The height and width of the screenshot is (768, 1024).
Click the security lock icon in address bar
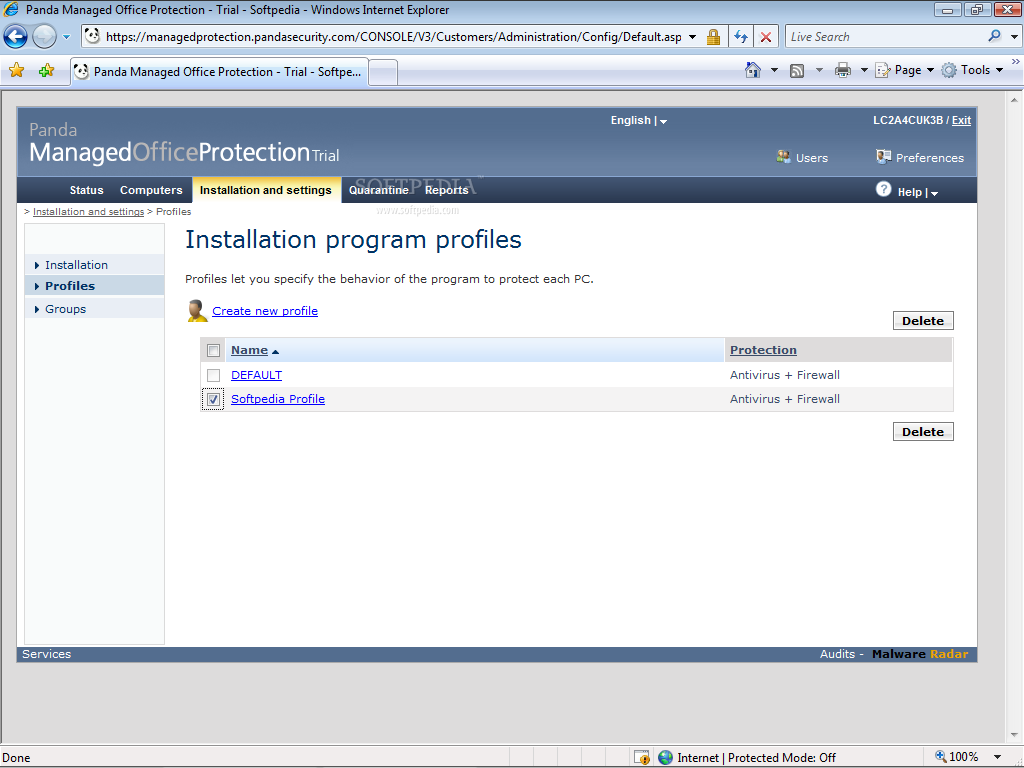click(713, 37)
